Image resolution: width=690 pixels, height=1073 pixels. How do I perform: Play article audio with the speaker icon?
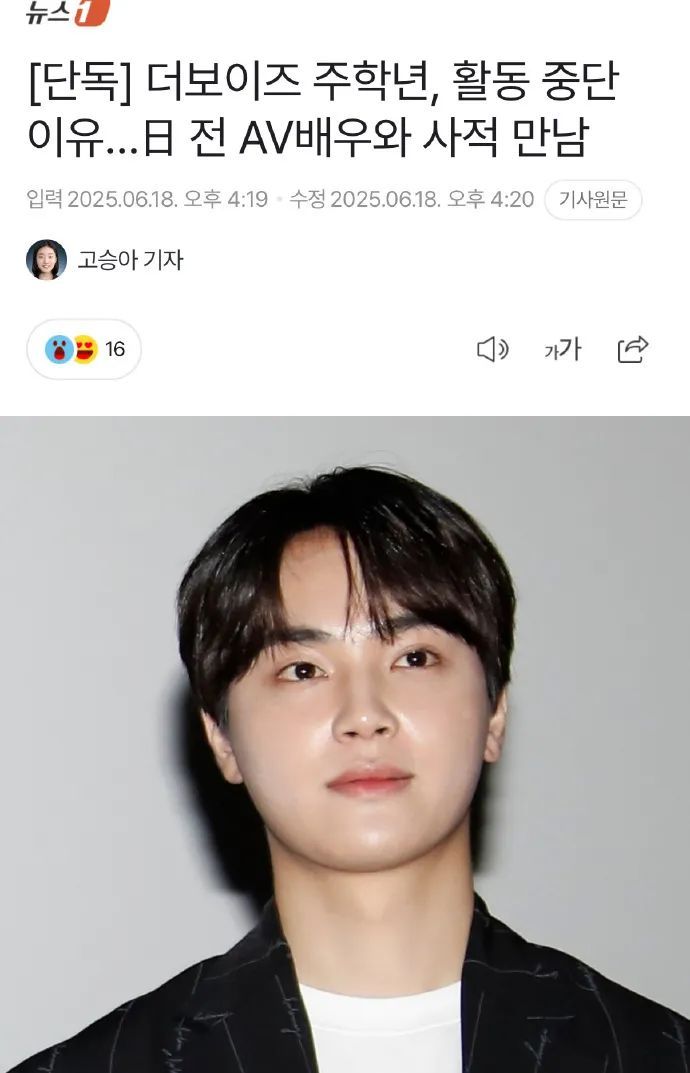pos(493,350)
